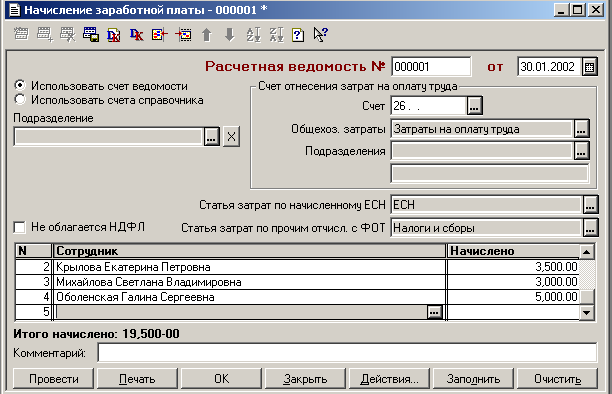Open the calendar next to date 30.01.2002

point(589,67)
